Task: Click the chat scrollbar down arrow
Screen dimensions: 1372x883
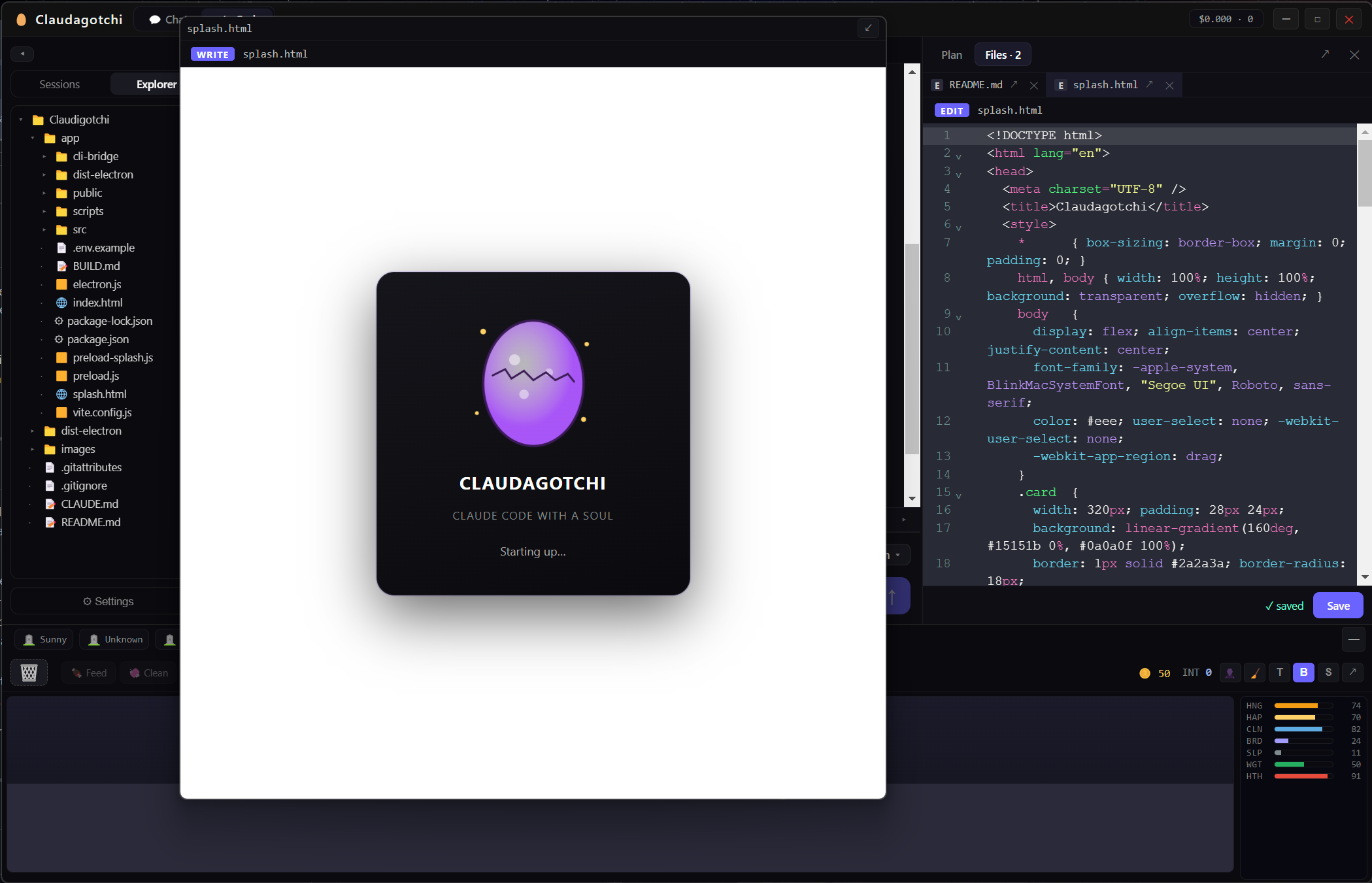Action: click(x=912, y=499)
